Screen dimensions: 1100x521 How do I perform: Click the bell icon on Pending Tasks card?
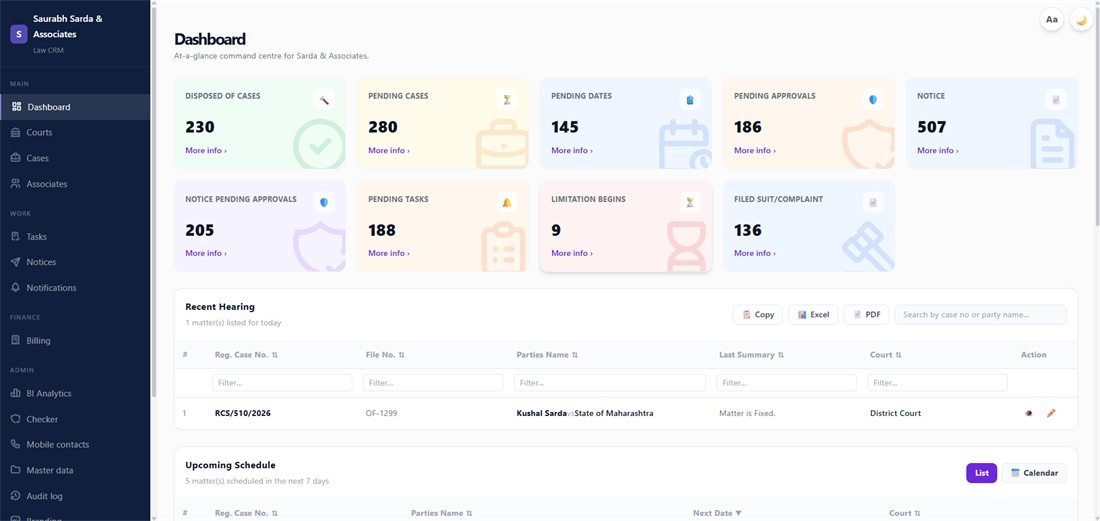[507, 203]
